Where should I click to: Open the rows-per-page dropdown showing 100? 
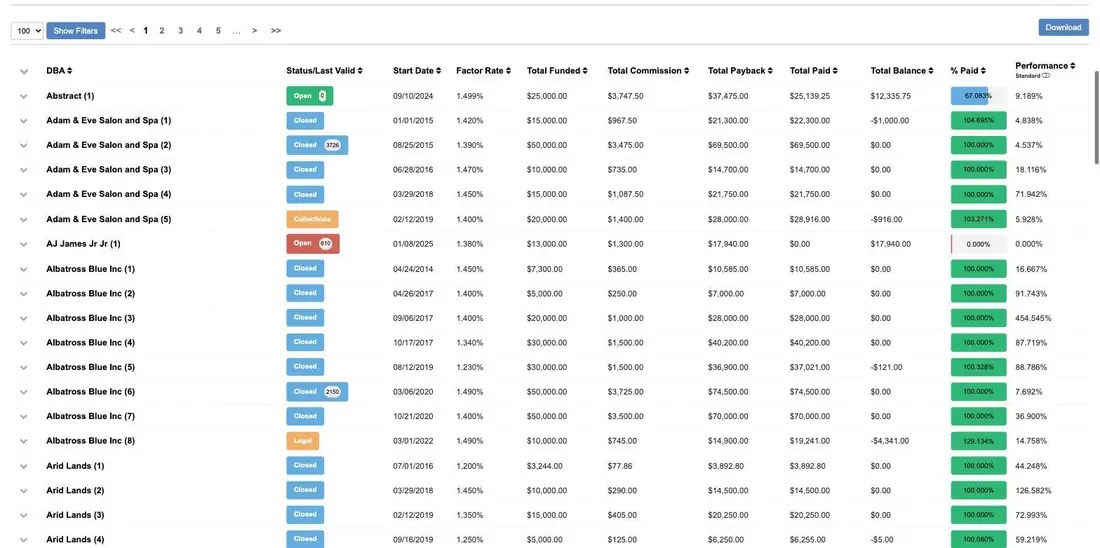(x=27, y=30)
